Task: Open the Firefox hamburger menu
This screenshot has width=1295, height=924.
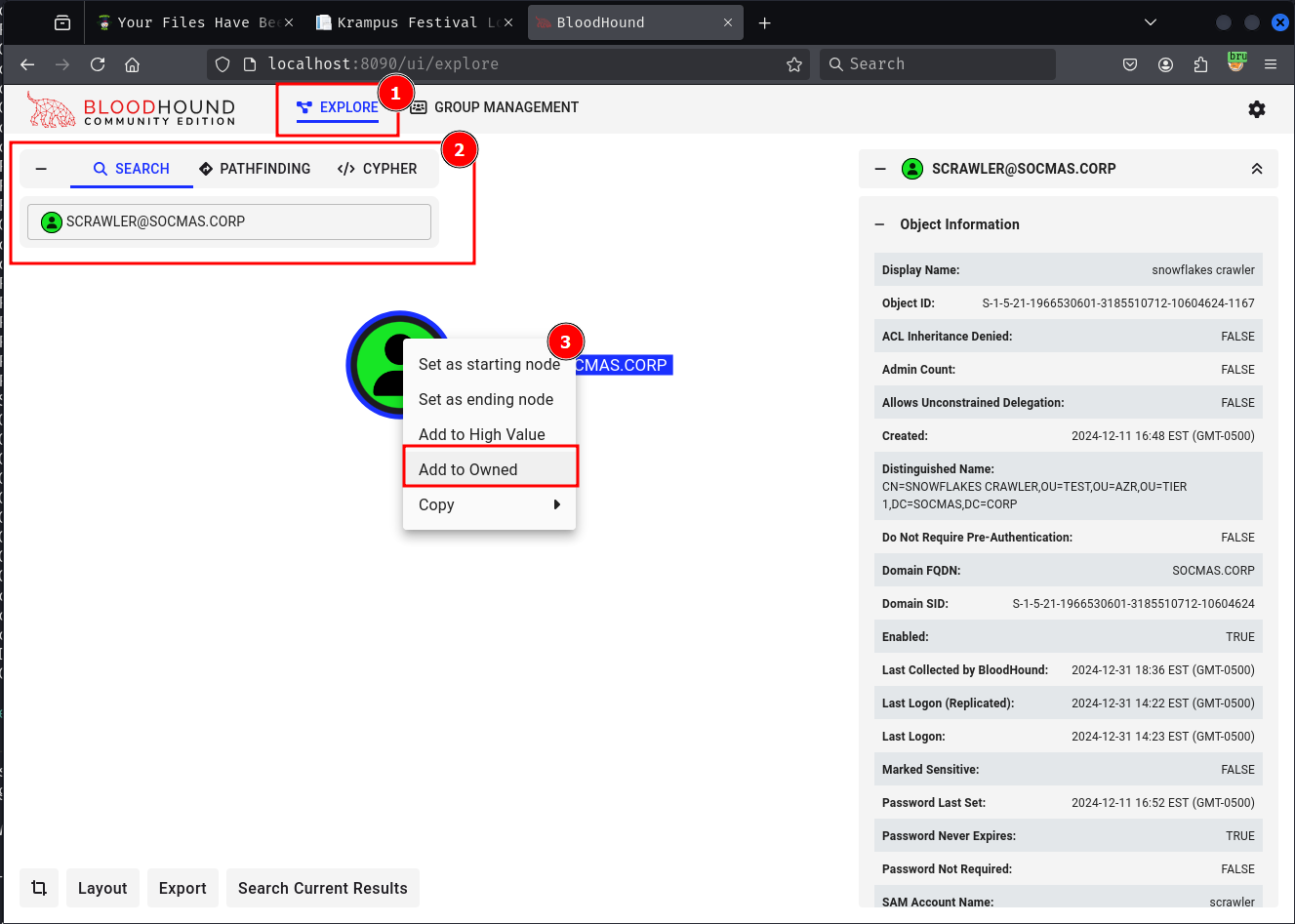Action: 1271,64
